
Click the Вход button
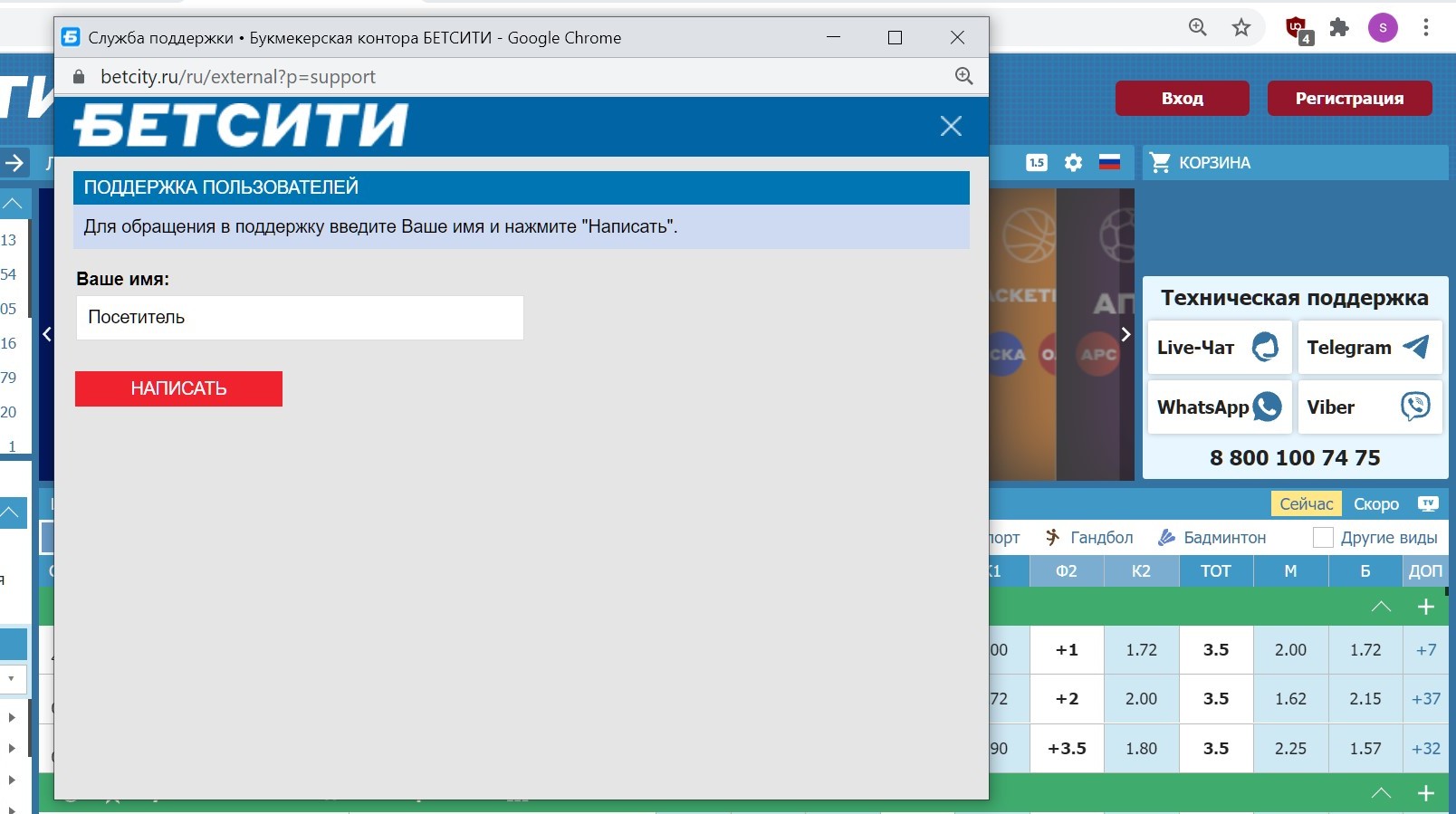click(x=1183, y=98)
